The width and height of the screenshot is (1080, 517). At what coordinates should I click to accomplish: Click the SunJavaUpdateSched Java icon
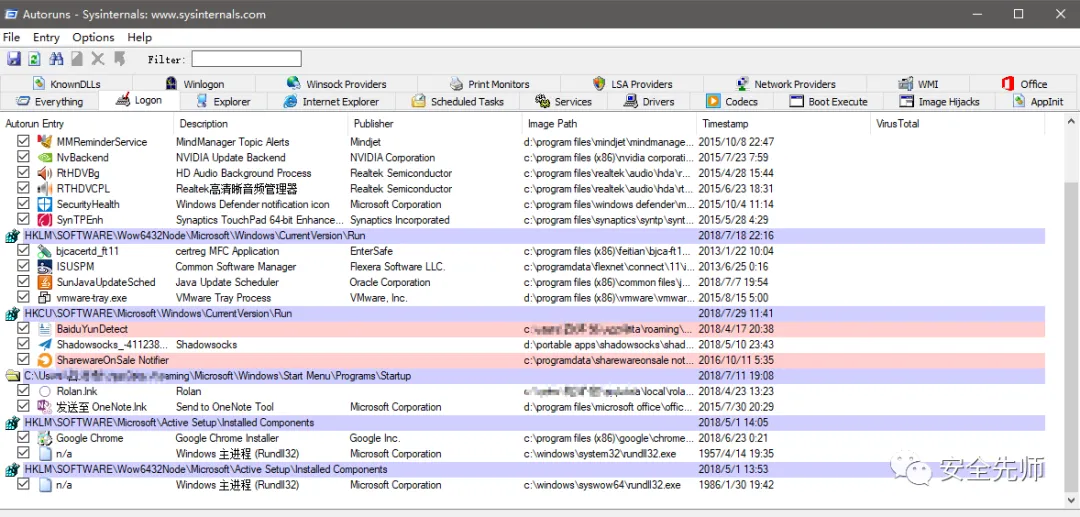pyautogui.click(x=45, y=282)
